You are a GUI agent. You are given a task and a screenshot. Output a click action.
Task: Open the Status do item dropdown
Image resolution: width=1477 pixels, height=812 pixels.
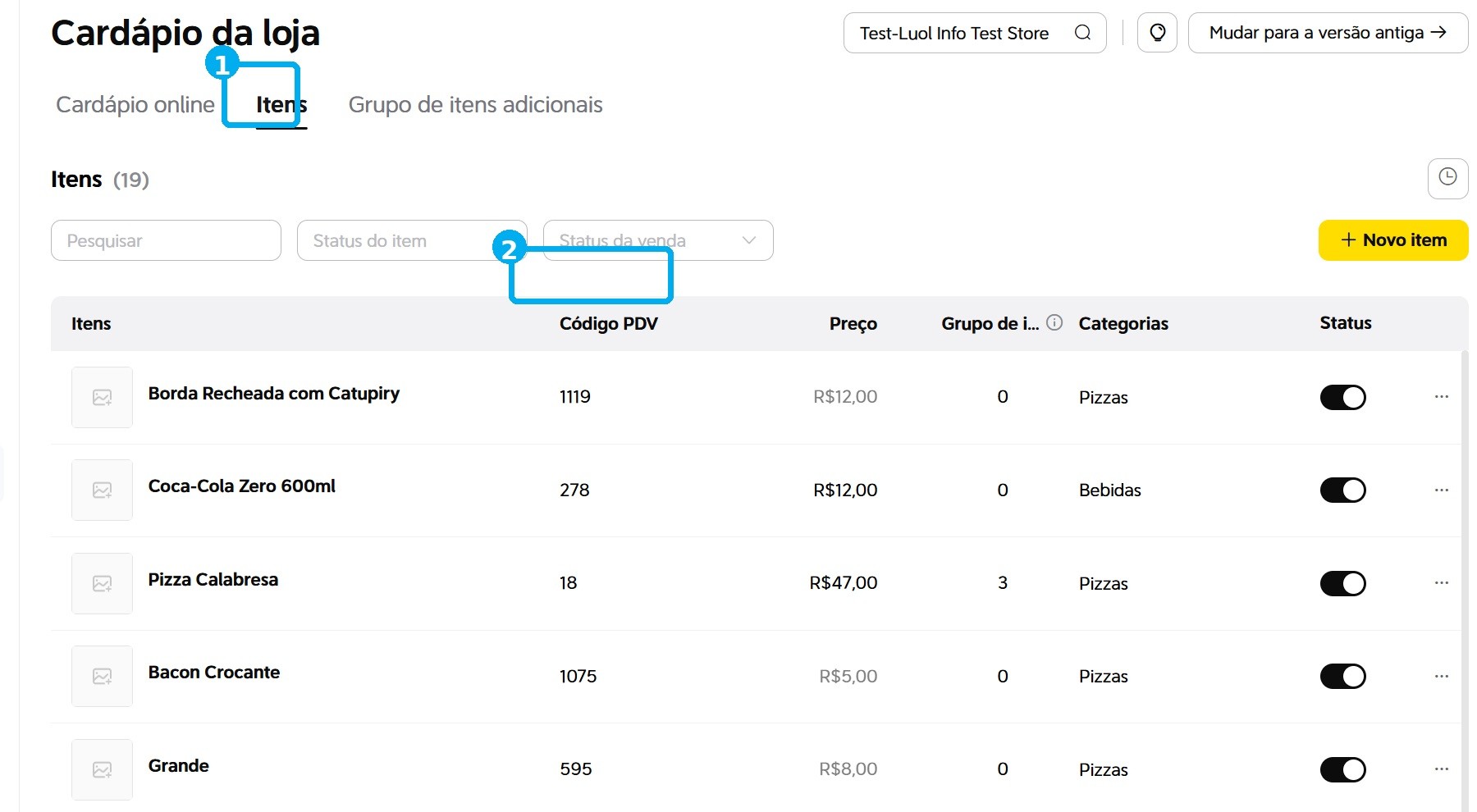coord(412,240)
